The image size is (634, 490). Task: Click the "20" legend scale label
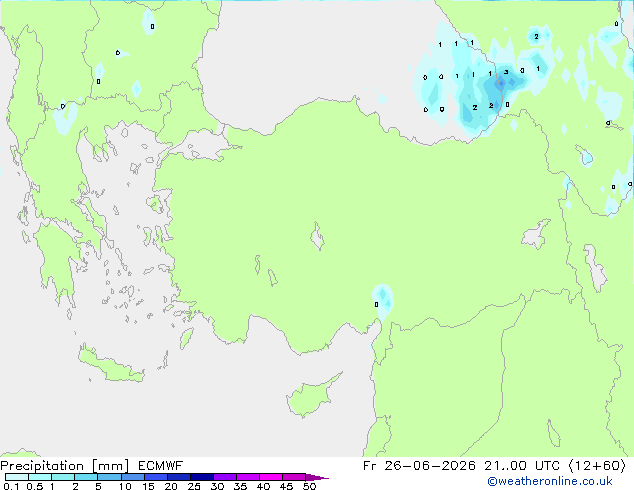click(171, 486)
